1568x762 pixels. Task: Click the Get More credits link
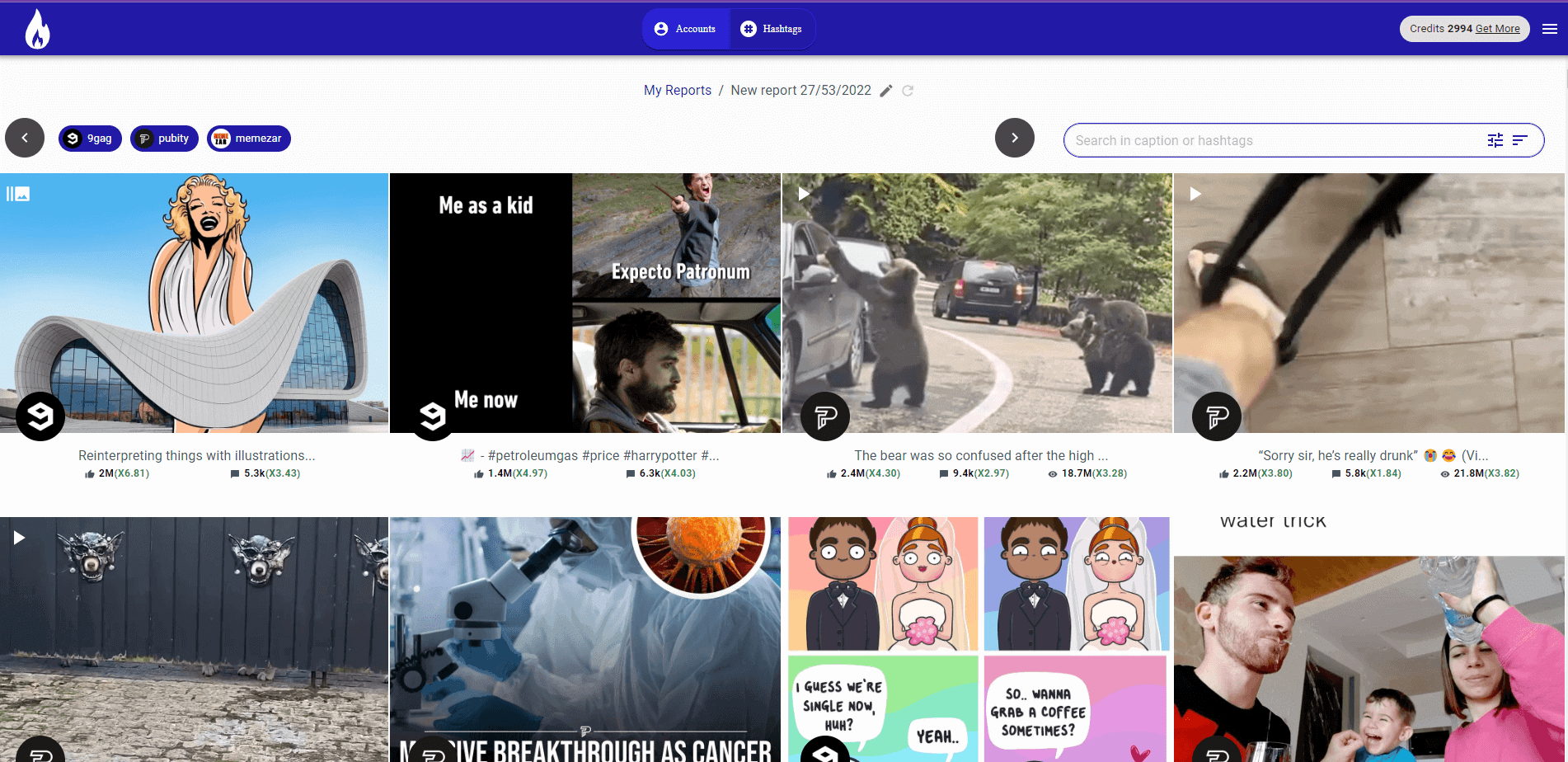1496,29
